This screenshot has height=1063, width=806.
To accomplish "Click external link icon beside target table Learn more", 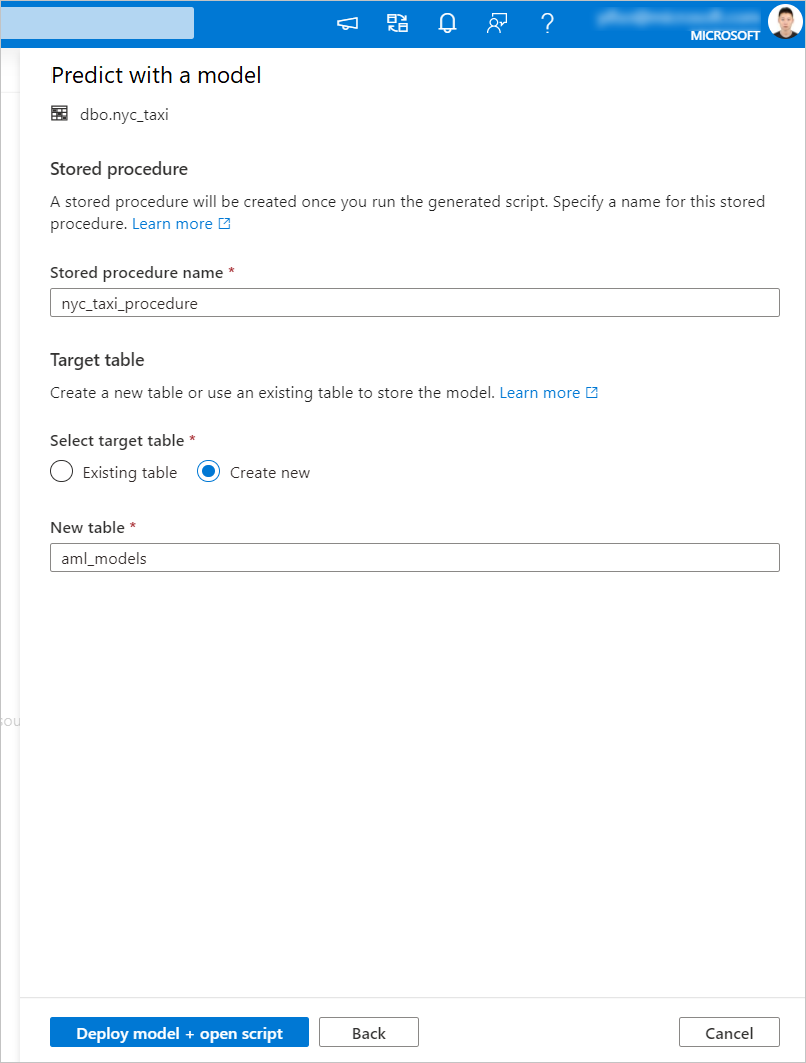I will pyautogui.click(x=592, y=393).
